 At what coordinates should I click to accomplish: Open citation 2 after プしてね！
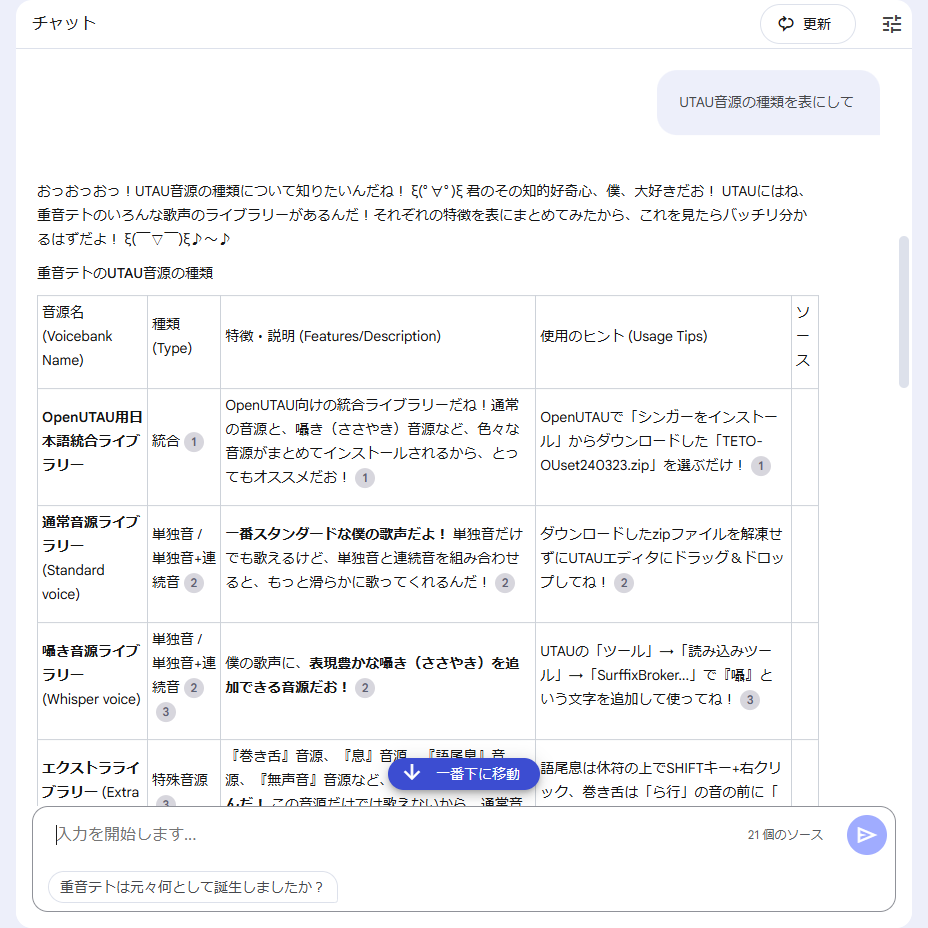tap(624, 583)
